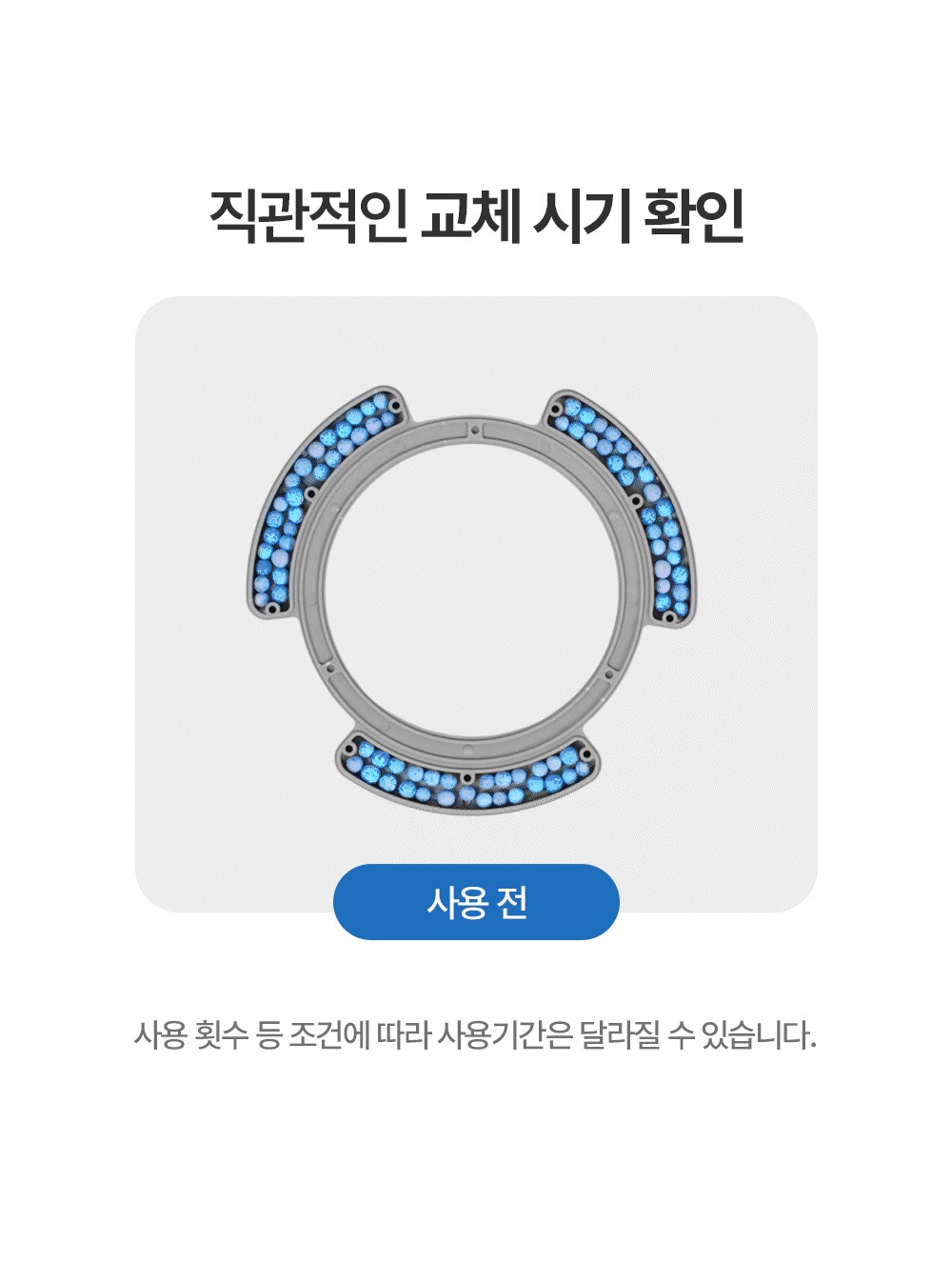Click the word "확인" in the heading

pyautogui.click(x=694, y=216)
